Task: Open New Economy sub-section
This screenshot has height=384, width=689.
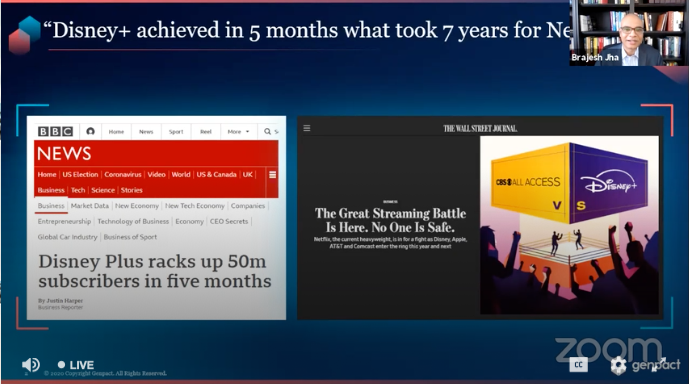Action: tap(137, 206)
